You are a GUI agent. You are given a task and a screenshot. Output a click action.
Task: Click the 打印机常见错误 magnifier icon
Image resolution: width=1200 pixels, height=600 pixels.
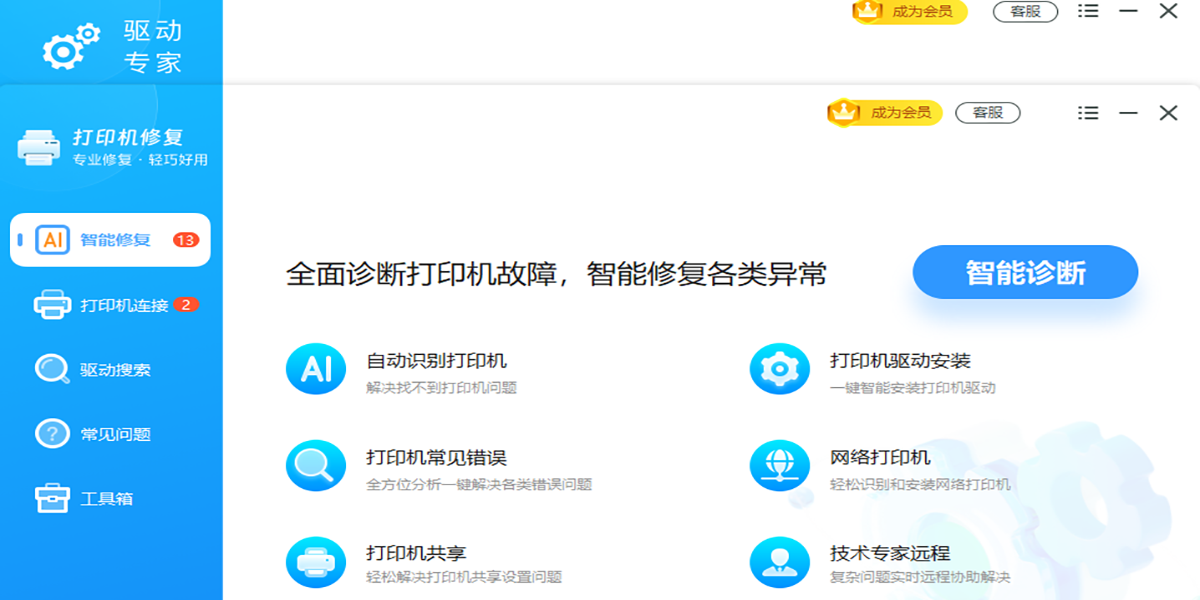point(316,466)
